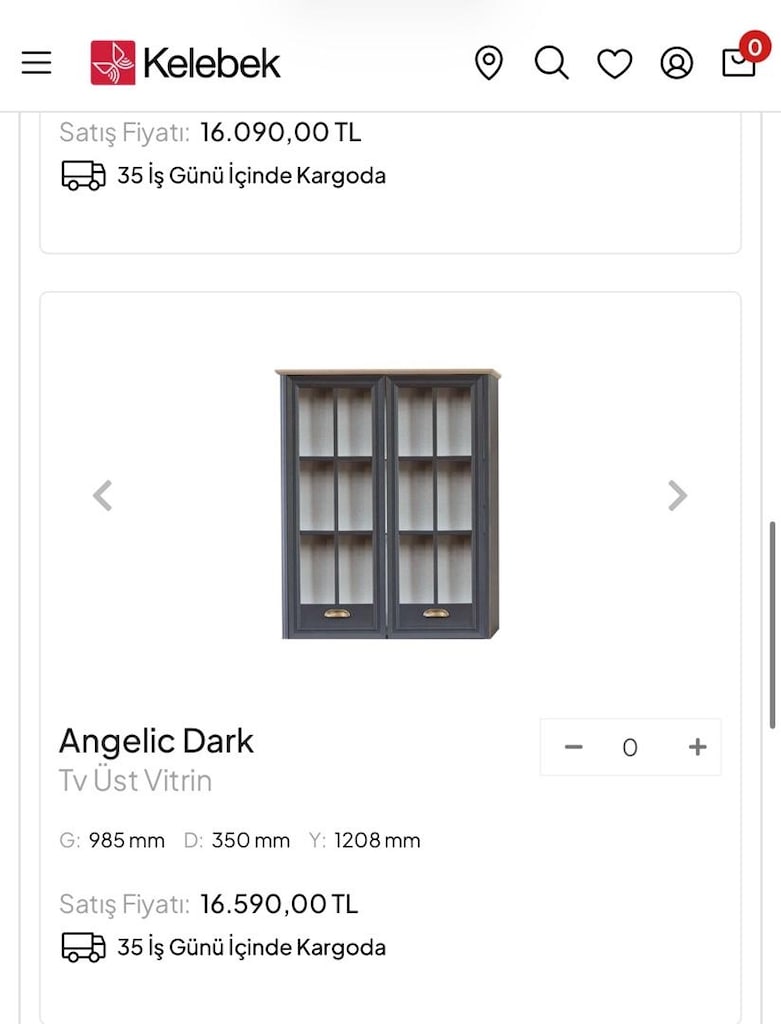The image size is (781, 1024).
Task: Open the search magnifier icon
Action: [x=552, y=63]
